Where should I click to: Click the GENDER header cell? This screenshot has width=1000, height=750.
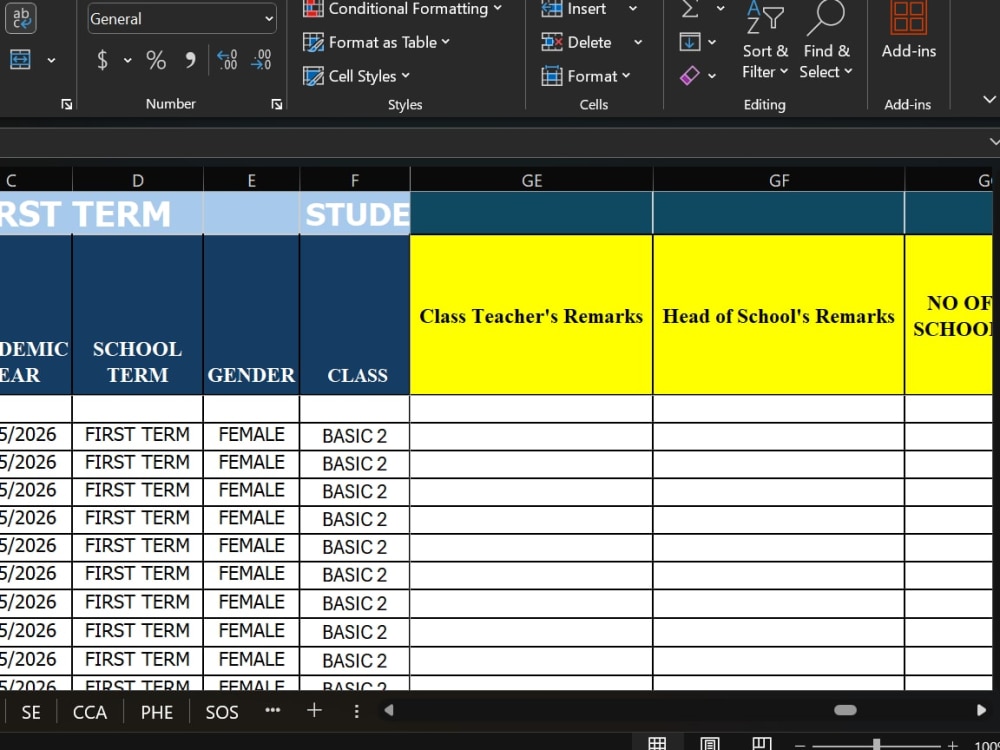(x=251, y=314)
